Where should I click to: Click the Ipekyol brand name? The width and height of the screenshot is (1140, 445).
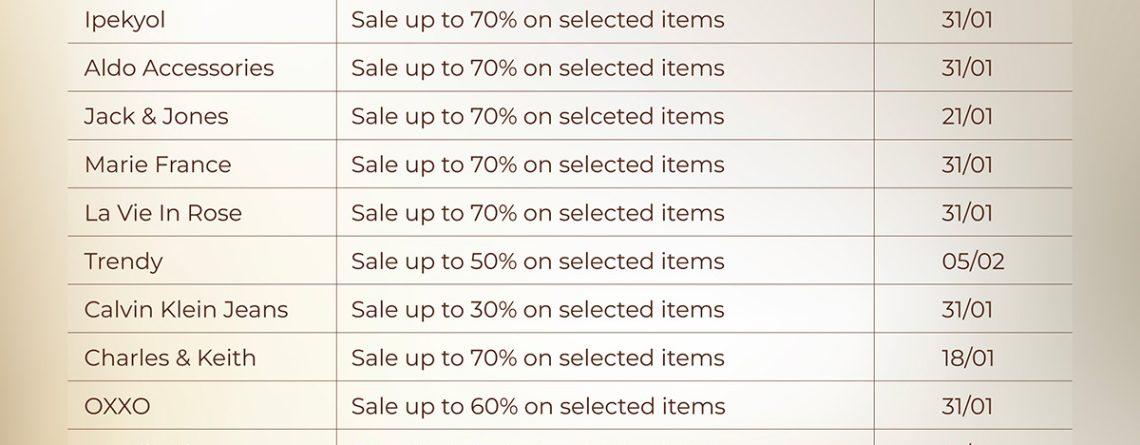pyautogui.click(x=125, y=20)
